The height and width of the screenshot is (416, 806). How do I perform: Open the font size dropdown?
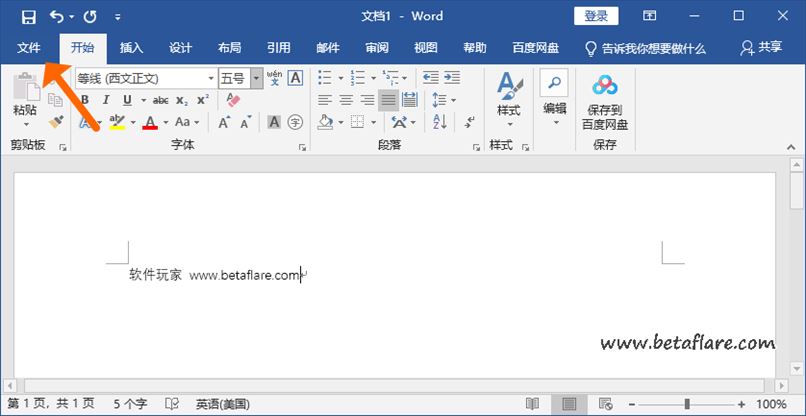coord(257,78)
